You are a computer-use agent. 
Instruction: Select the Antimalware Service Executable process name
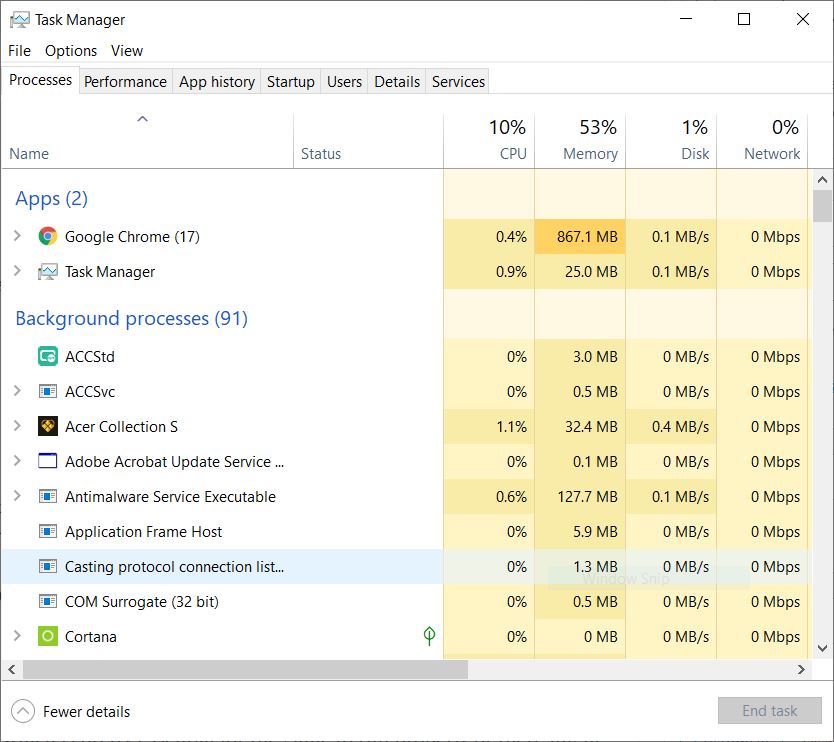pos(170,497)
